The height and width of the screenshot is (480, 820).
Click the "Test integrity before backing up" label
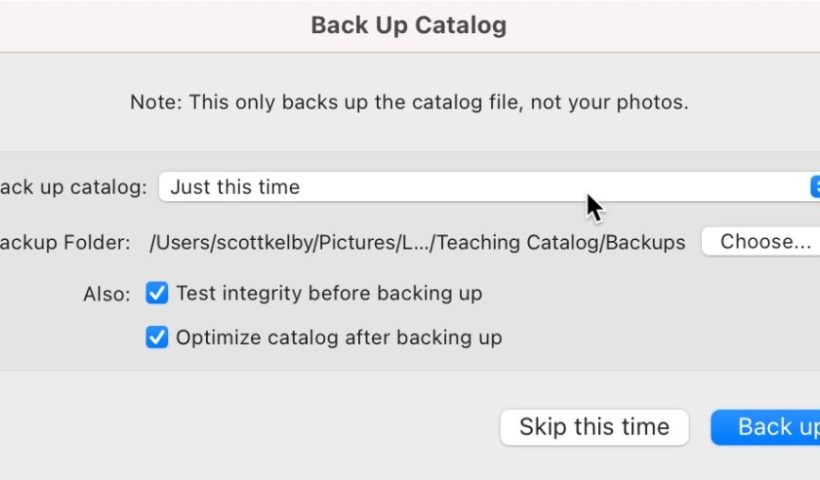(x=329, y=293)
